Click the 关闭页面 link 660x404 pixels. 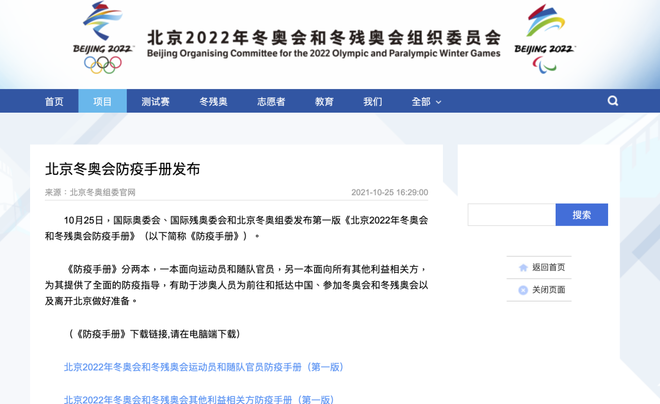coord(548,290)
